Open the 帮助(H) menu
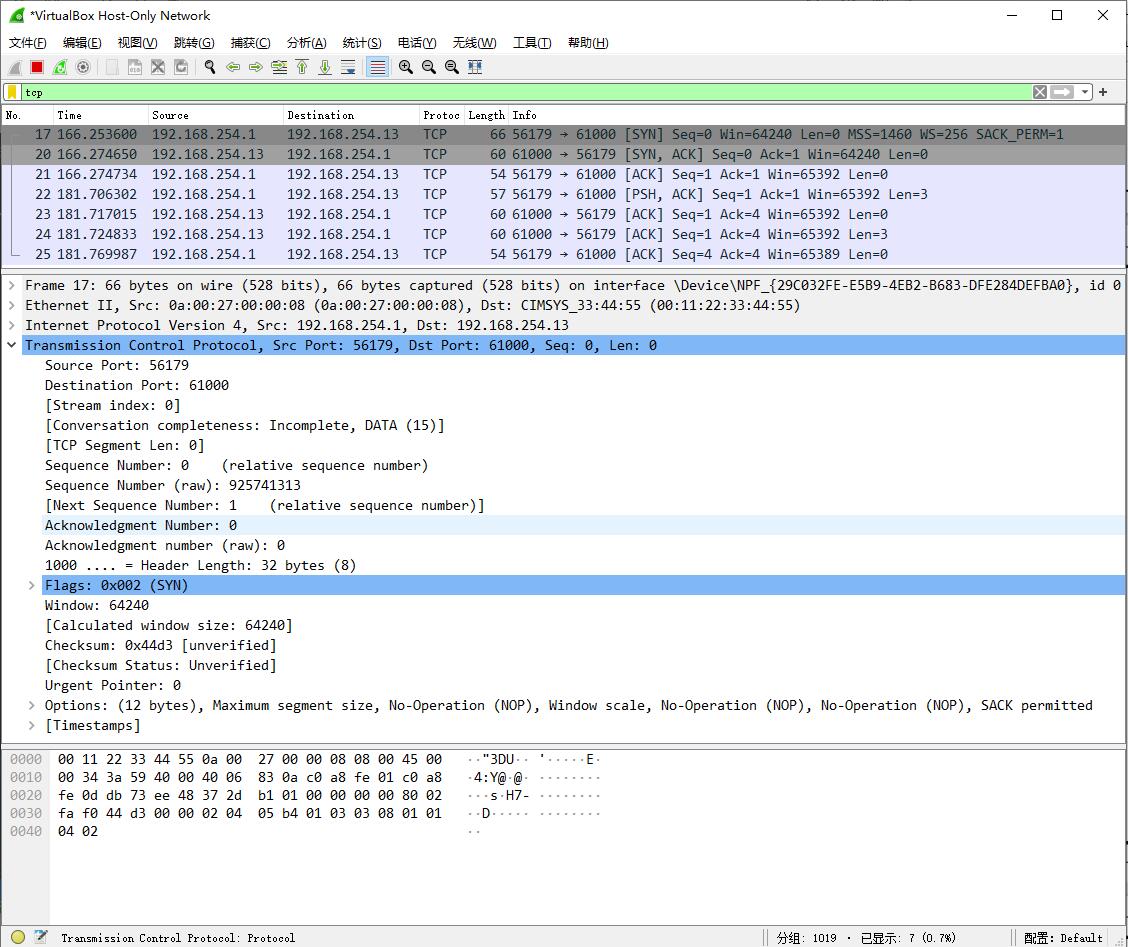The height and width of the screenshot is (947, 1128). pyautogui.click(x=588, y=43)
